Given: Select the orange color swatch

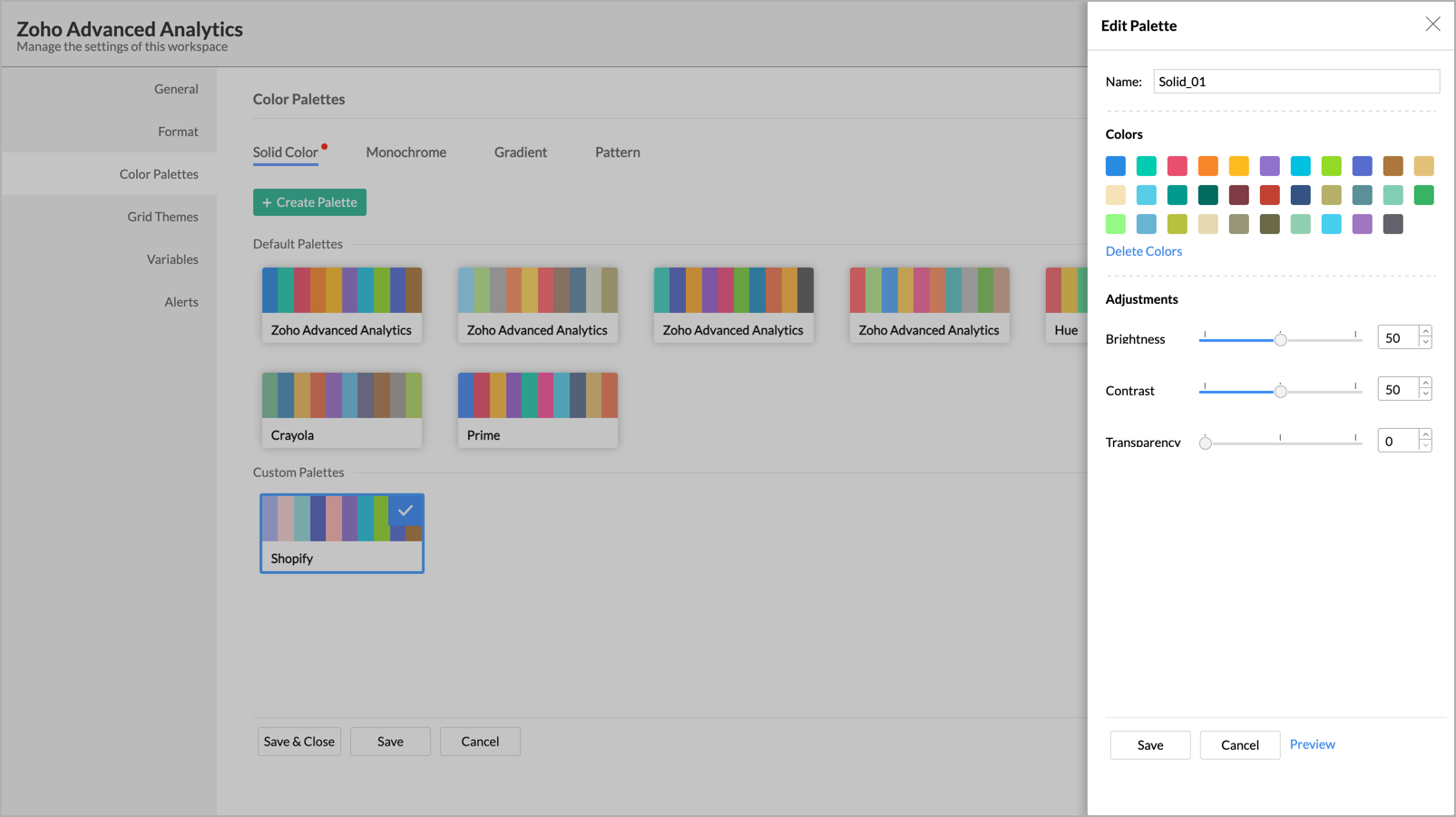Looking at the screenshot, I should click(1208, 166).
